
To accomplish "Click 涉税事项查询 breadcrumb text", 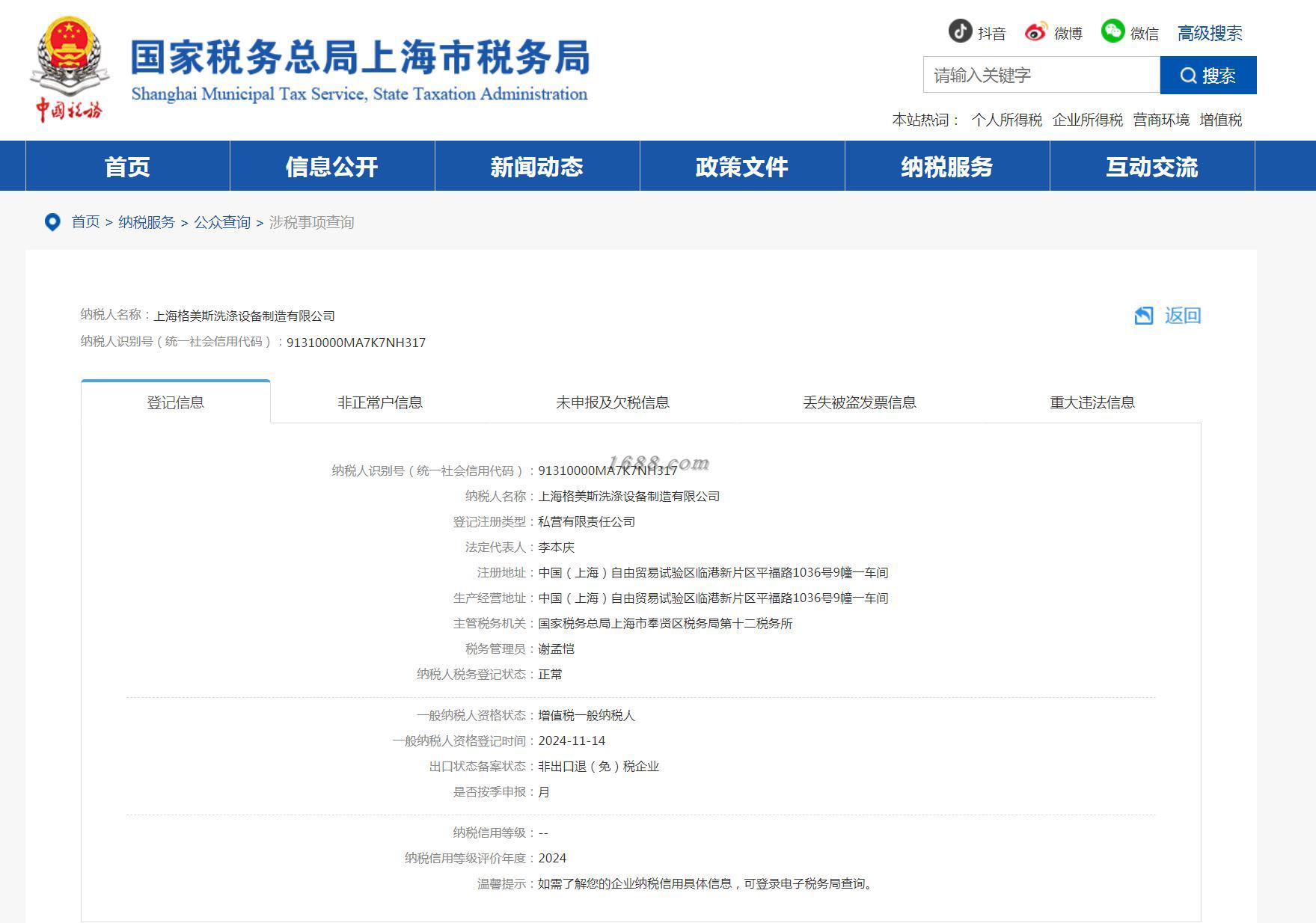I will [311, 222].
